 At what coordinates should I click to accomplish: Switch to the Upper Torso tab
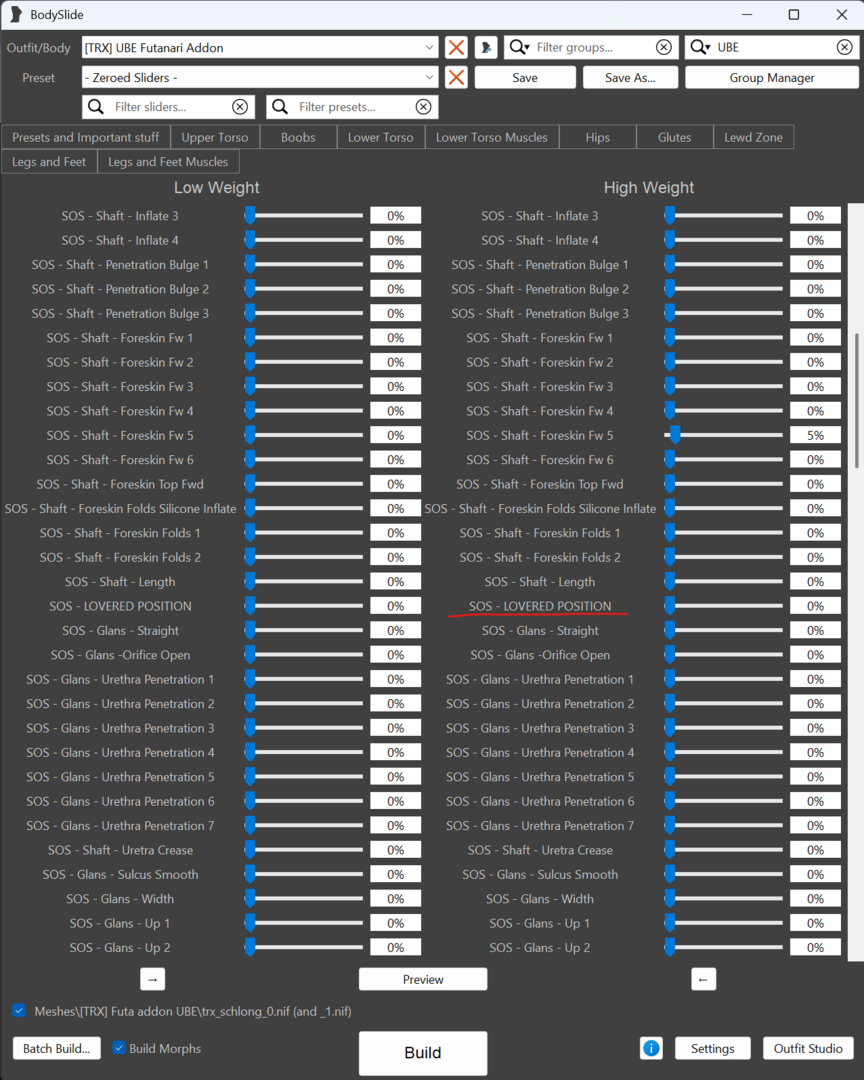(215, 137)
